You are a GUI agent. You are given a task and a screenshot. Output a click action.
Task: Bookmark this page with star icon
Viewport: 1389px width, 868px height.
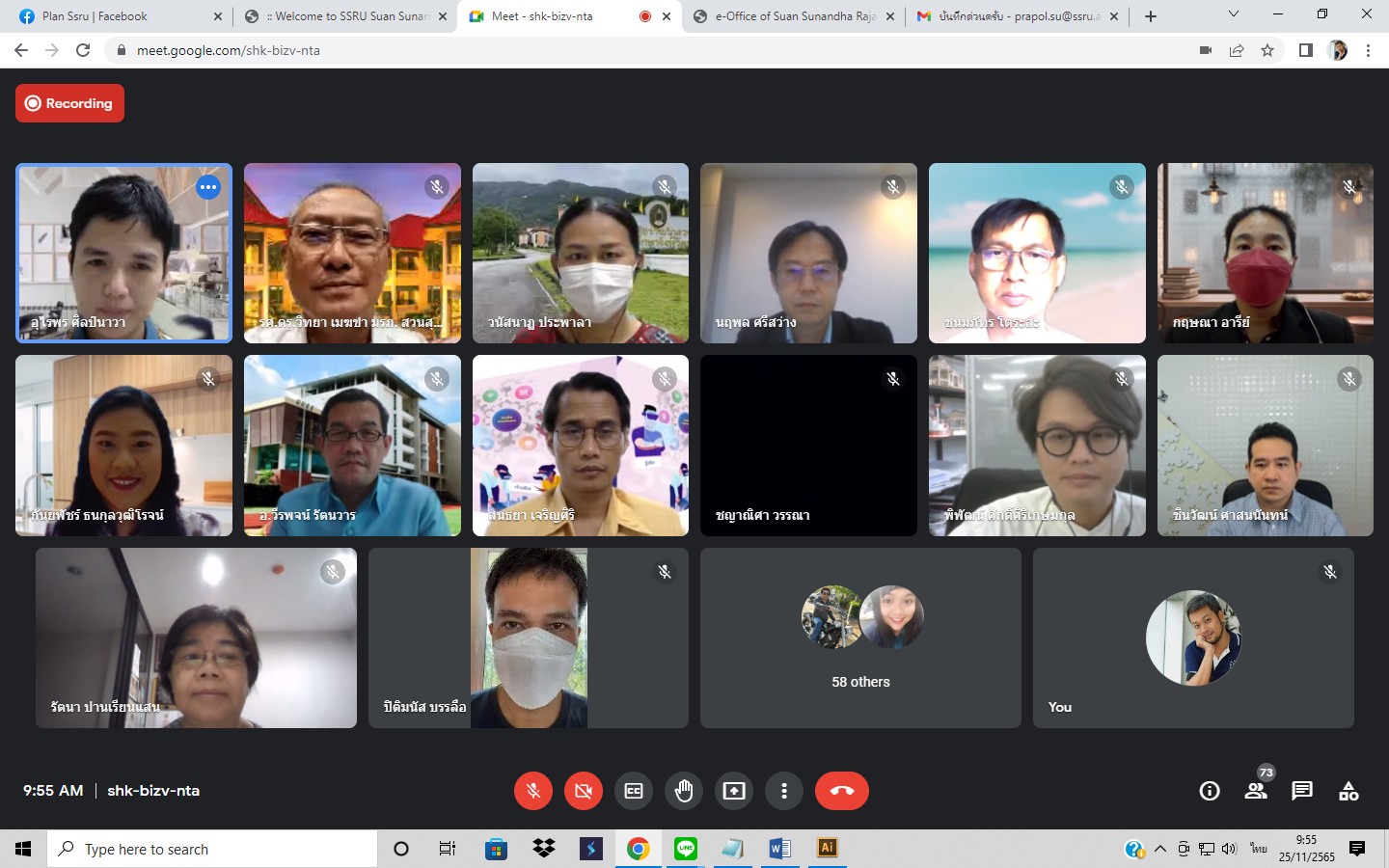pos(1267,50)
